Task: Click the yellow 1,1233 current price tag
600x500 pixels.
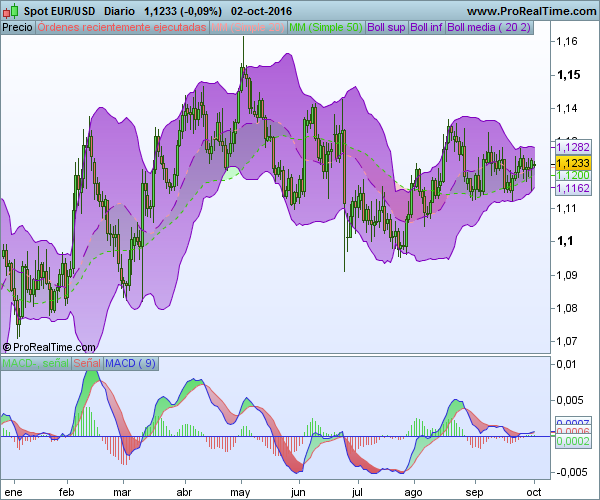Action: pyautogui.click(x=573, y=163)
